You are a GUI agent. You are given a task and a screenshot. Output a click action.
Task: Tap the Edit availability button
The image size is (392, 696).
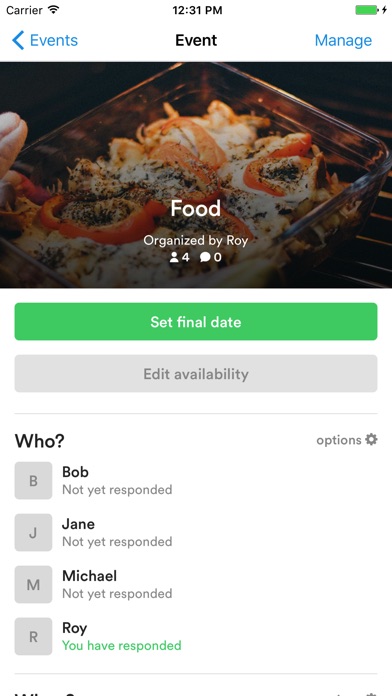pos(196,374)
